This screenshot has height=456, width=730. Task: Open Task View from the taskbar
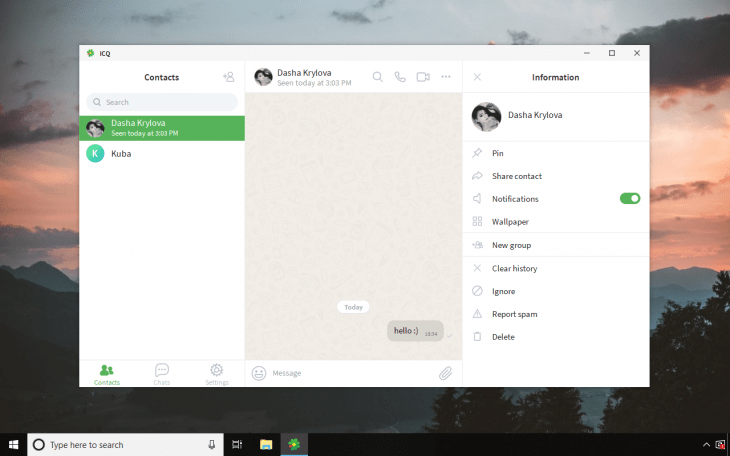pos(237,445)
